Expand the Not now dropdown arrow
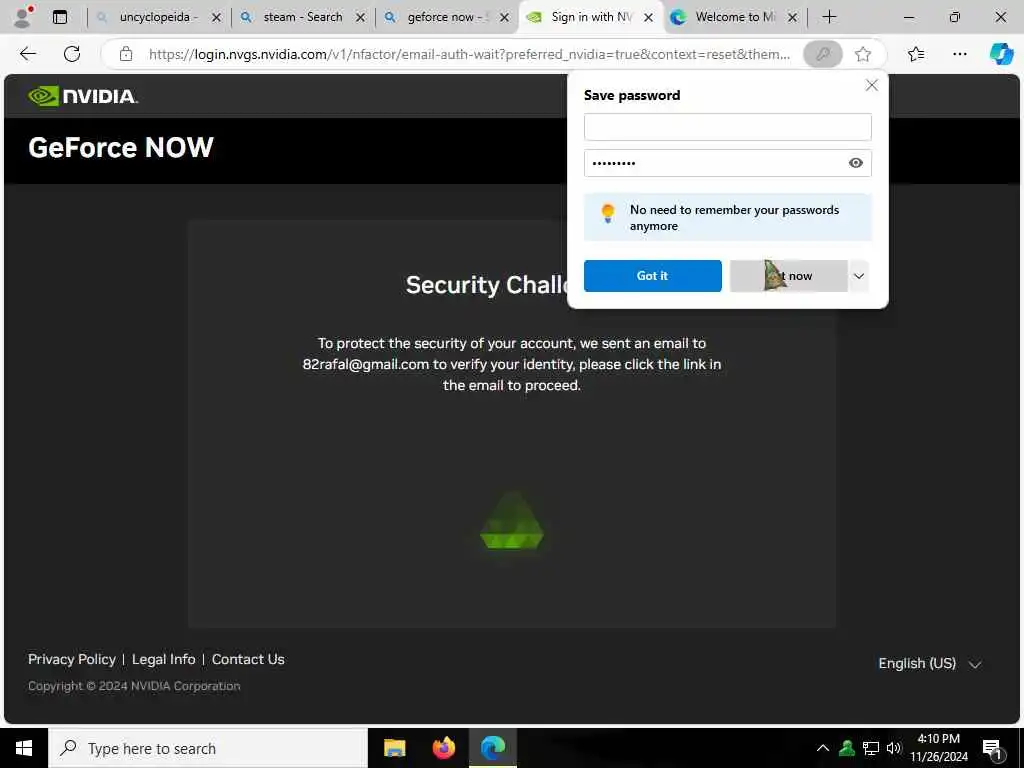 point(859,276)
